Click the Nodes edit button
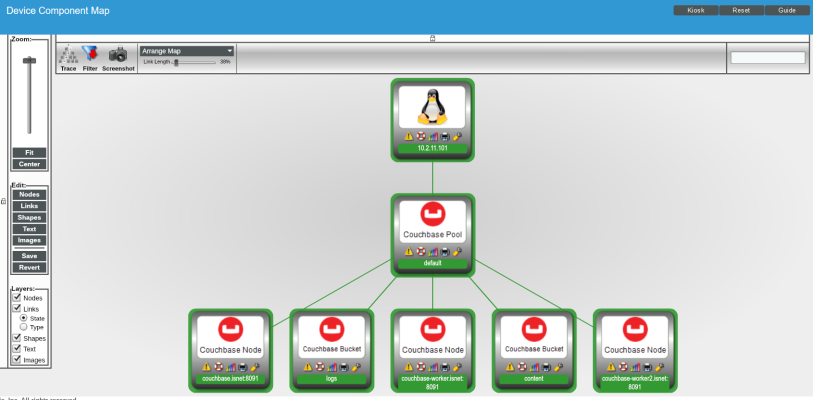 point(30,195)
